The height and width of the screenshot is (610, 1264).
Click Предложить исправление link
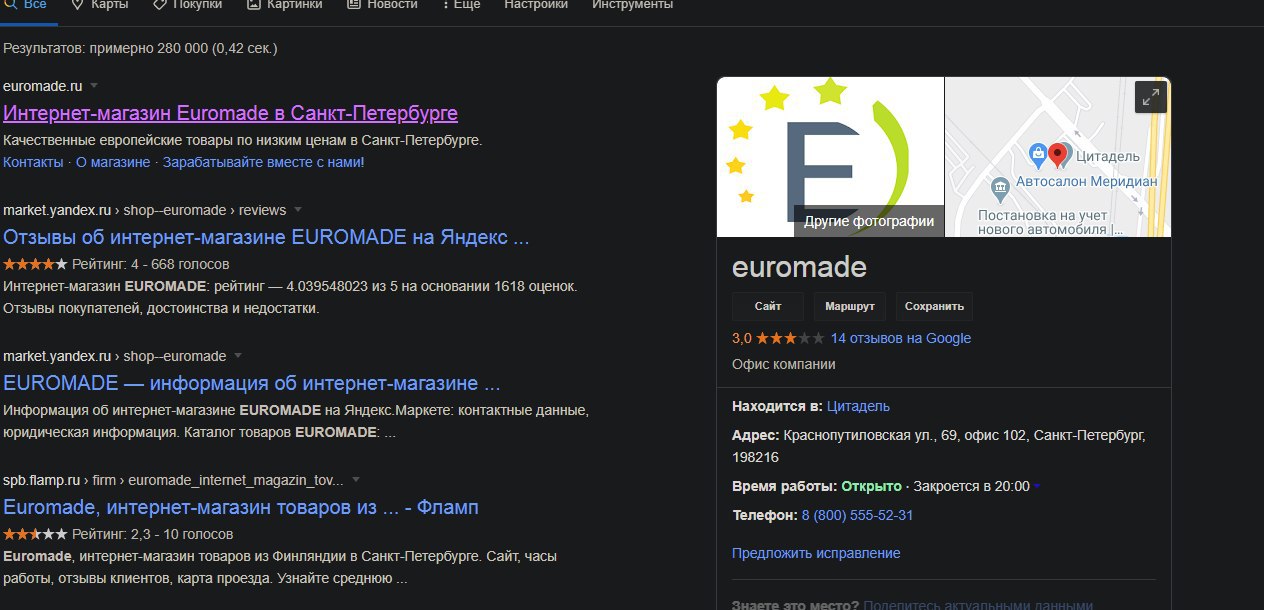(x=816, y=553)
